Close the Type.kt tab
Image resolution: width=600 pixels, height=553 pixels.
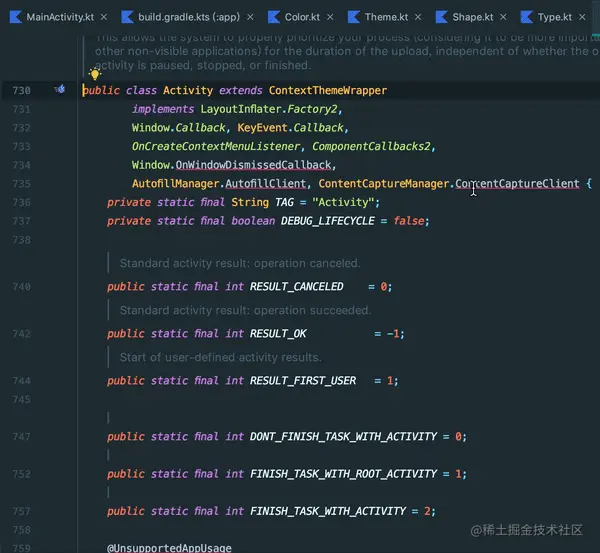[582, 17]
